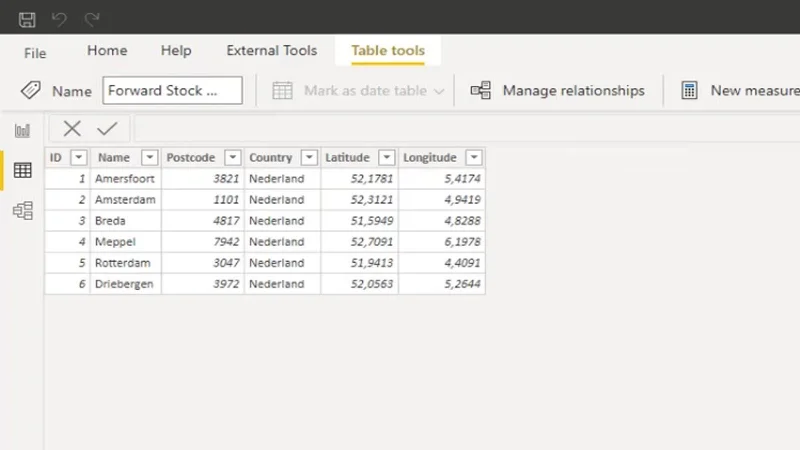800x450 pixels.
Task: Commit formula with checkmark icon
Action: (x=107, y=129)
